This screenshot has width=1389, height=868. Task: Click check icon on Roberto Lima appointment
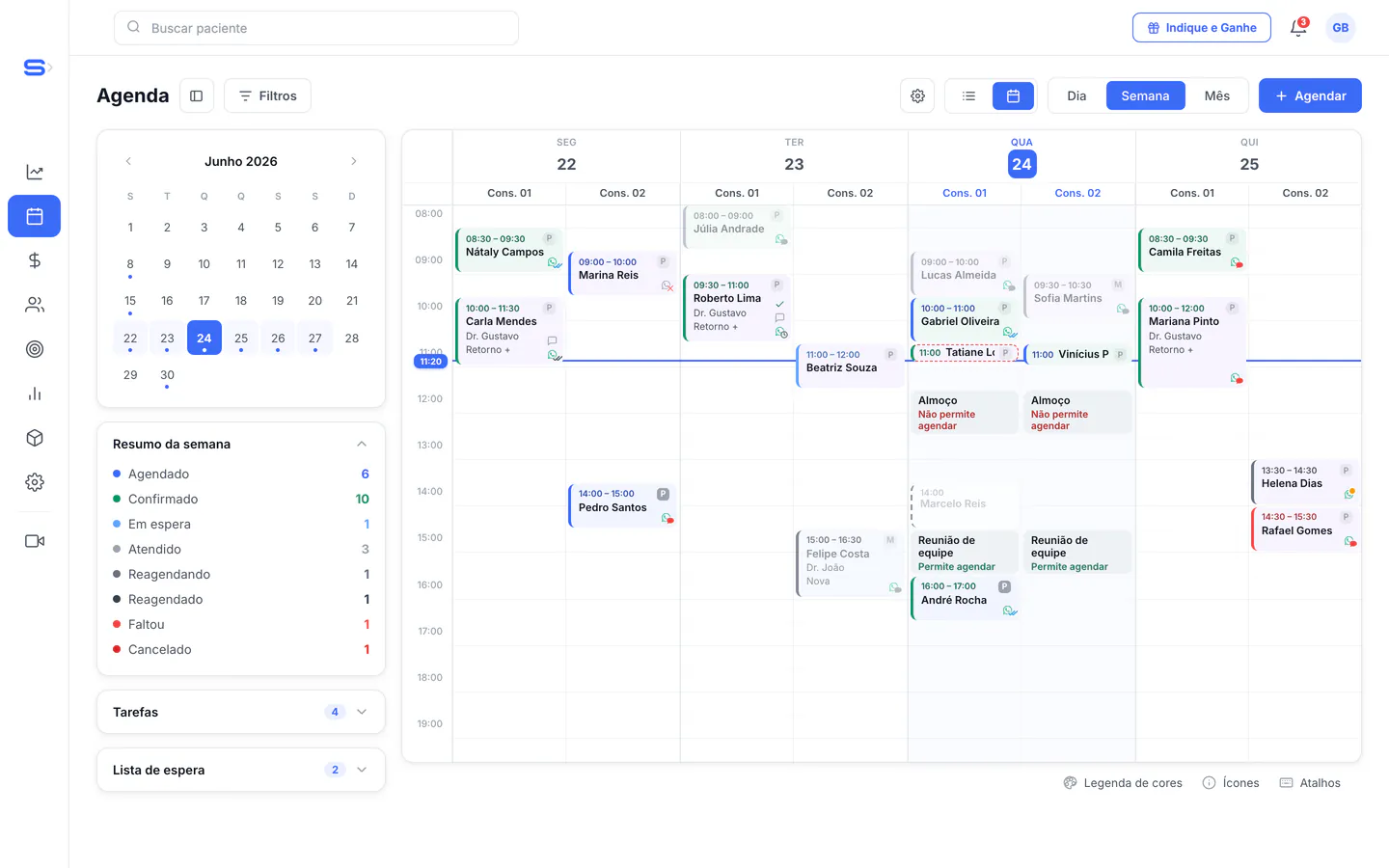click(x=779, y=304)
